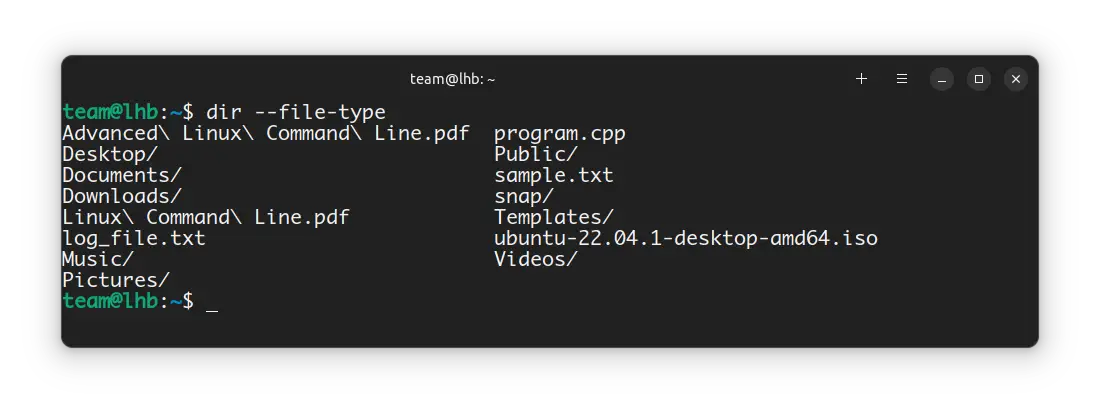The height and width of the screenshot is (415, 1100).
Task: Click program.cpp in the output
Action: pos(560,133)
